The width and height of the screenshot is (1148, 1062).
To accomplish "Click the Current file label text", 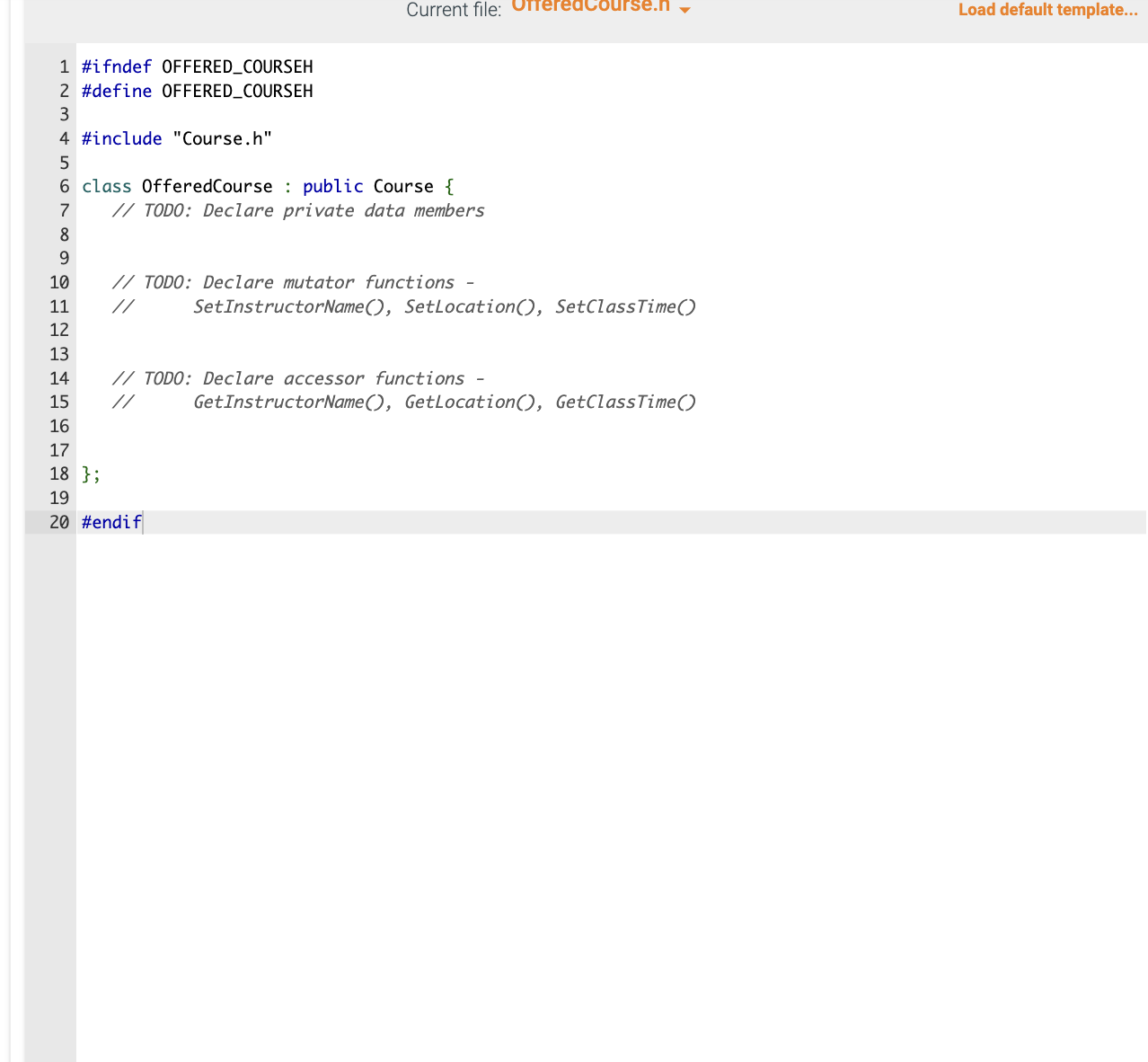I will click(x=452, y=10).
